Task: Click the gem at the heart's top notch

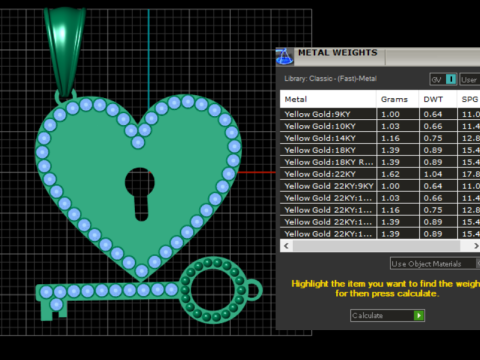Action: (x=138, y=142)
